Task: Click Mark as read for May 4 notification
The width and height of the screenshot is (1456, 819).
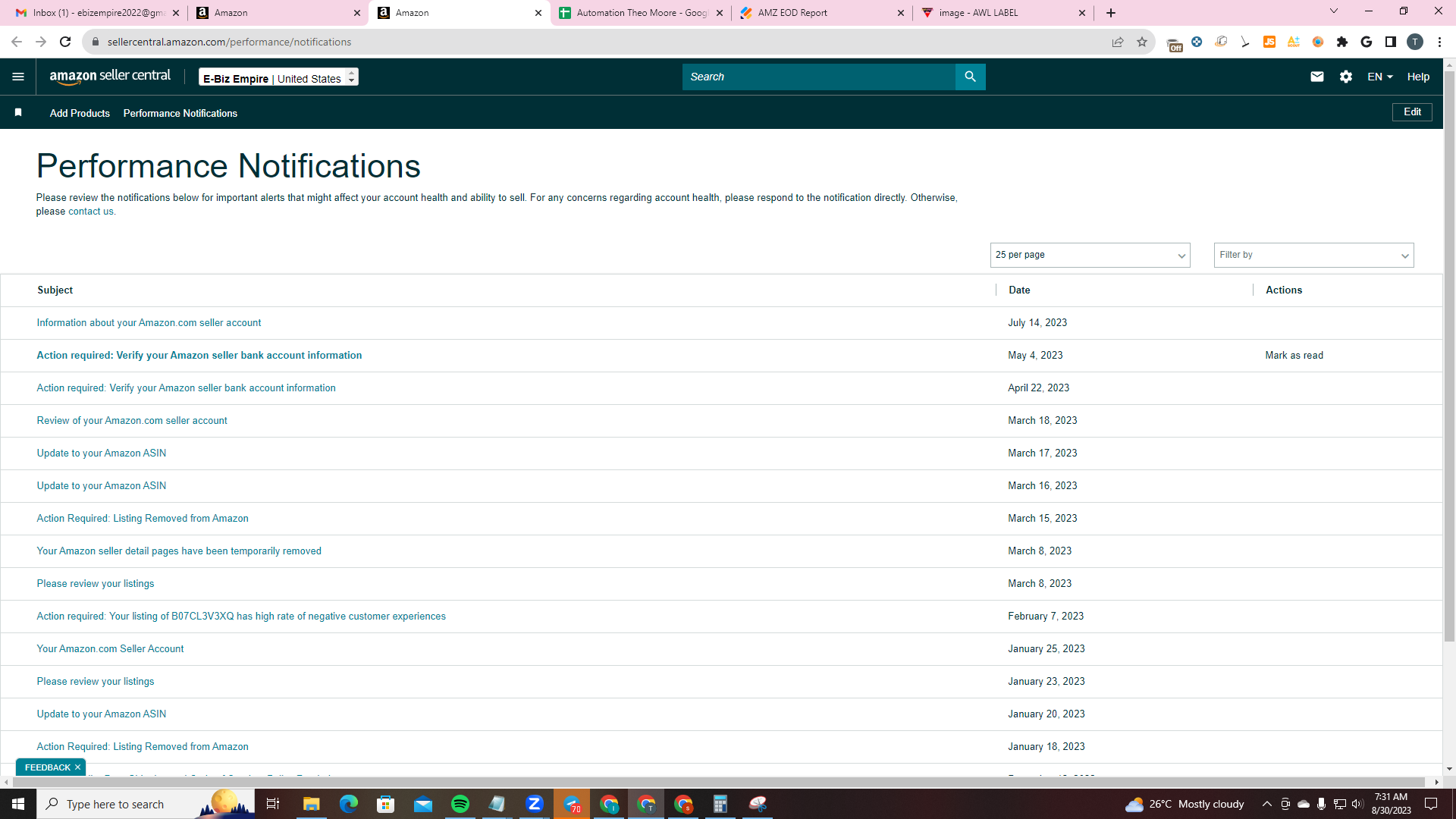Action: 1294,355
